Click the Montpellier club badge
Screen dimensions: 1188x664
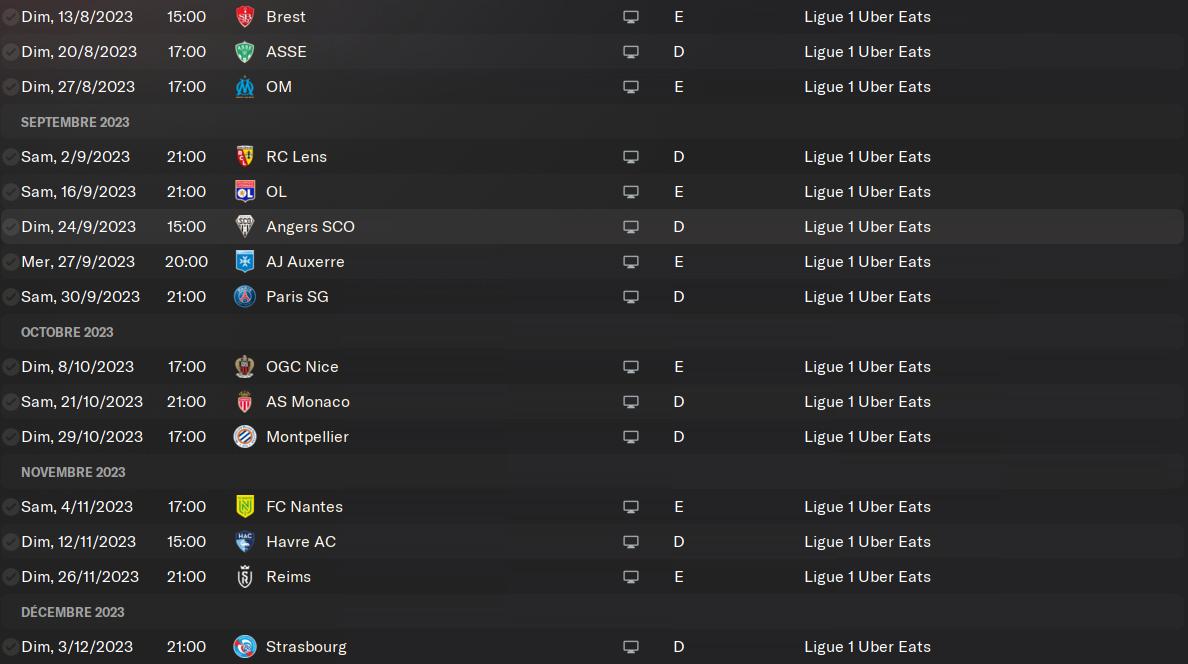[x=244, y=437]
